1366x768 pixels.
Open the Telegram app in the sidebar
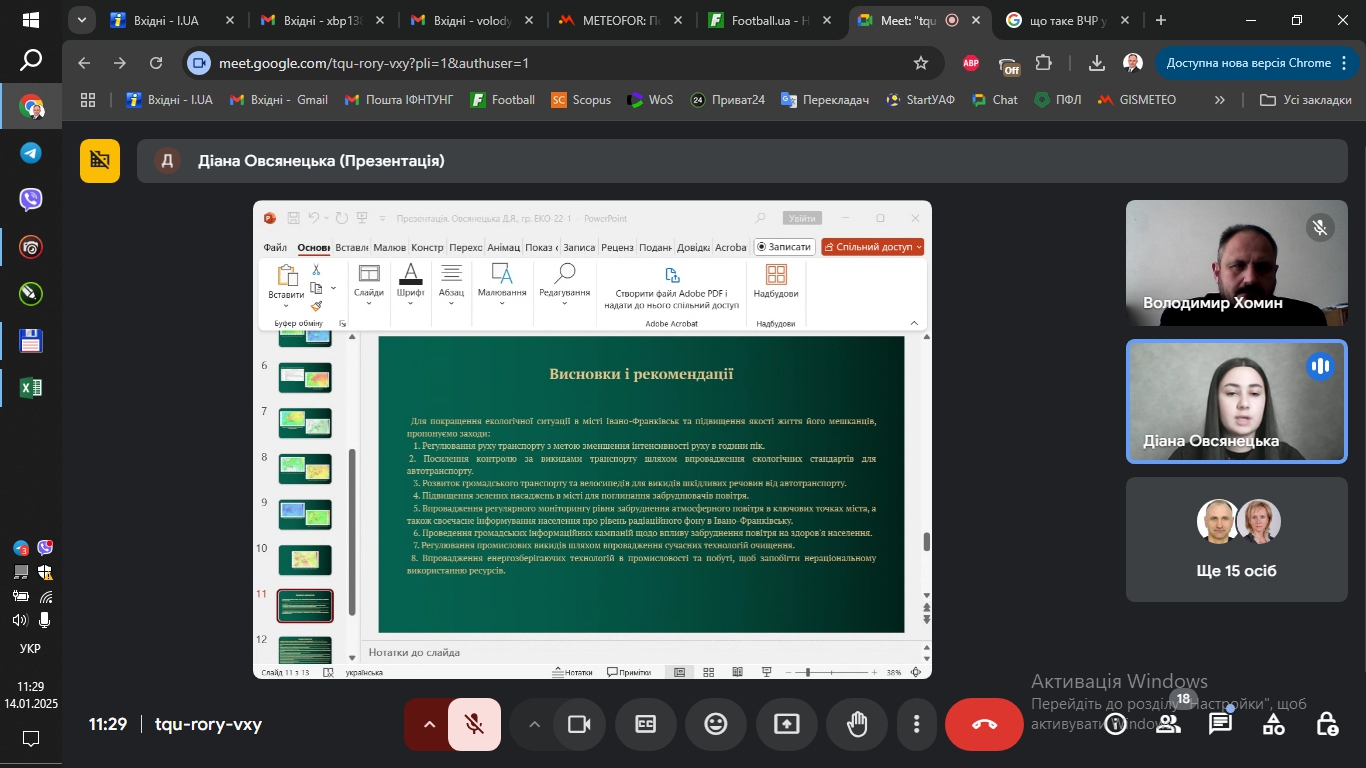(x=30, y=152)
